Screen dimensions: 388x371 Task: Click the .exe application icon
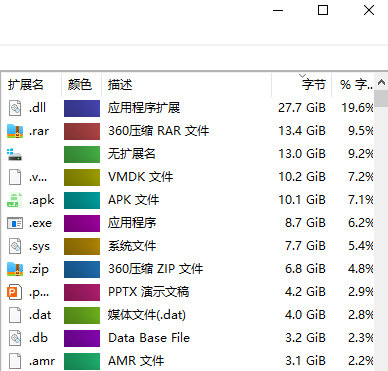click(15, 223)
